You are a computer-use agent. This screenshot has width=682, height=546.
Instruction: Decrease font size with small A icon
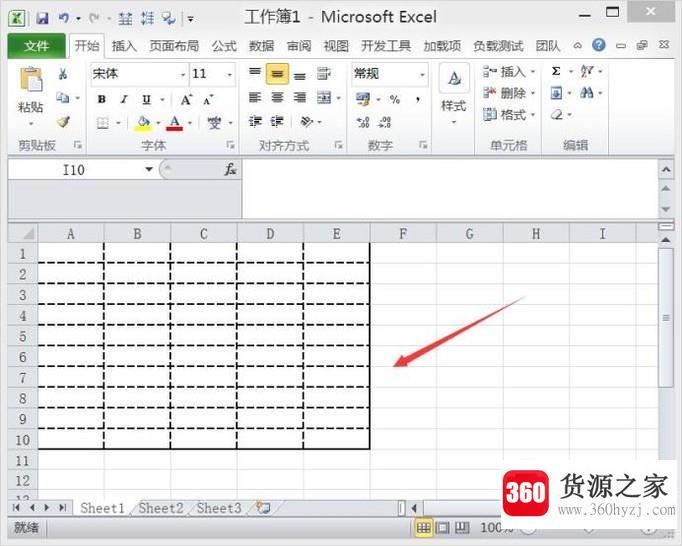coord(208,100)
